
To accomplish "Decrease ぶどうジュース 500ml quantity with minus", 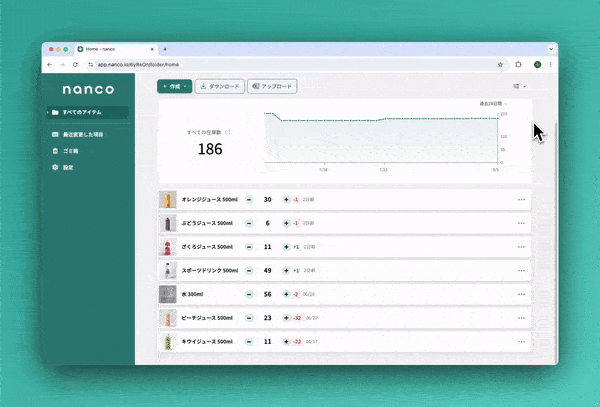I will pyautogui.click(x=249, y=223).
